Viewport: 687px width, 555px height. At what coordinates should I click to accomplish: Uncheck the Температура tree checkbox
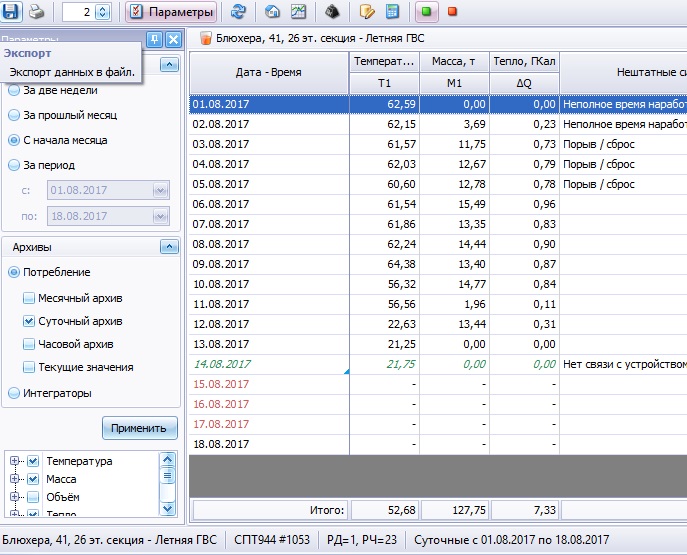pos(33,461)
